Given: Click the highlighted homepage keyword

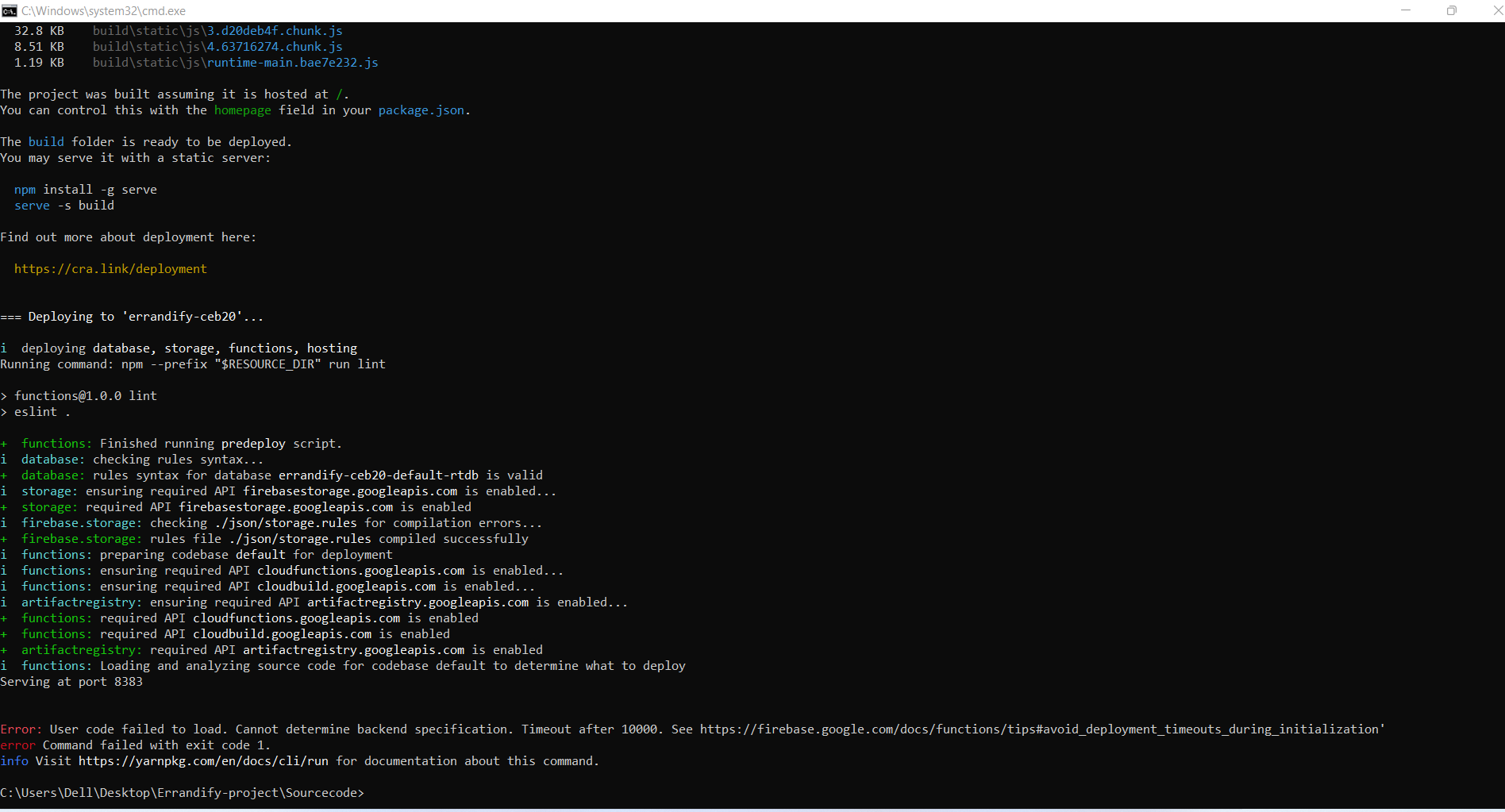Looking at the screenshot, I should click(x=242, y=110).
